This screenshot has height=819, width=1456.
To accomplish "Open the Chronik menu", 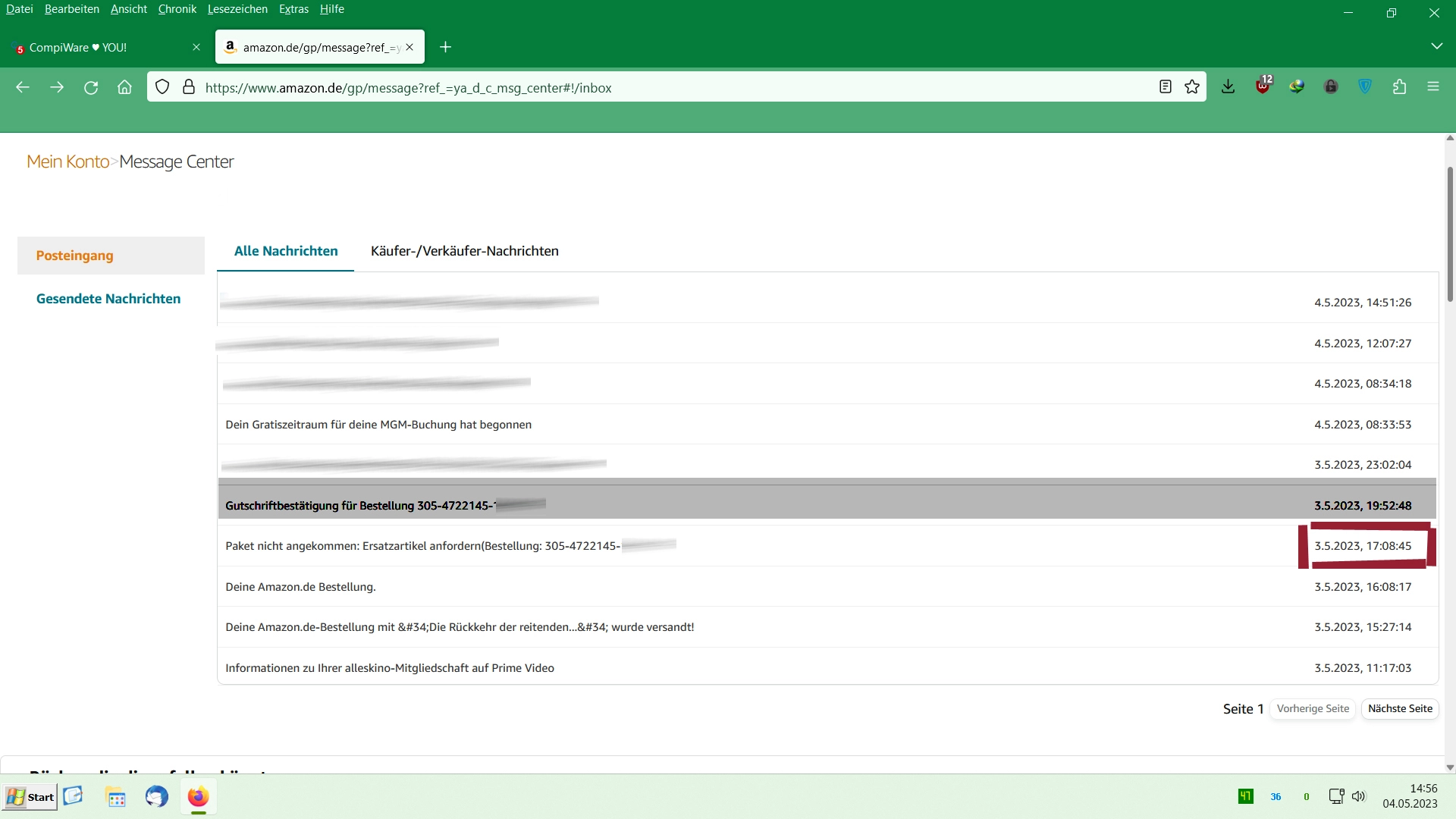I will click(177, 9).
